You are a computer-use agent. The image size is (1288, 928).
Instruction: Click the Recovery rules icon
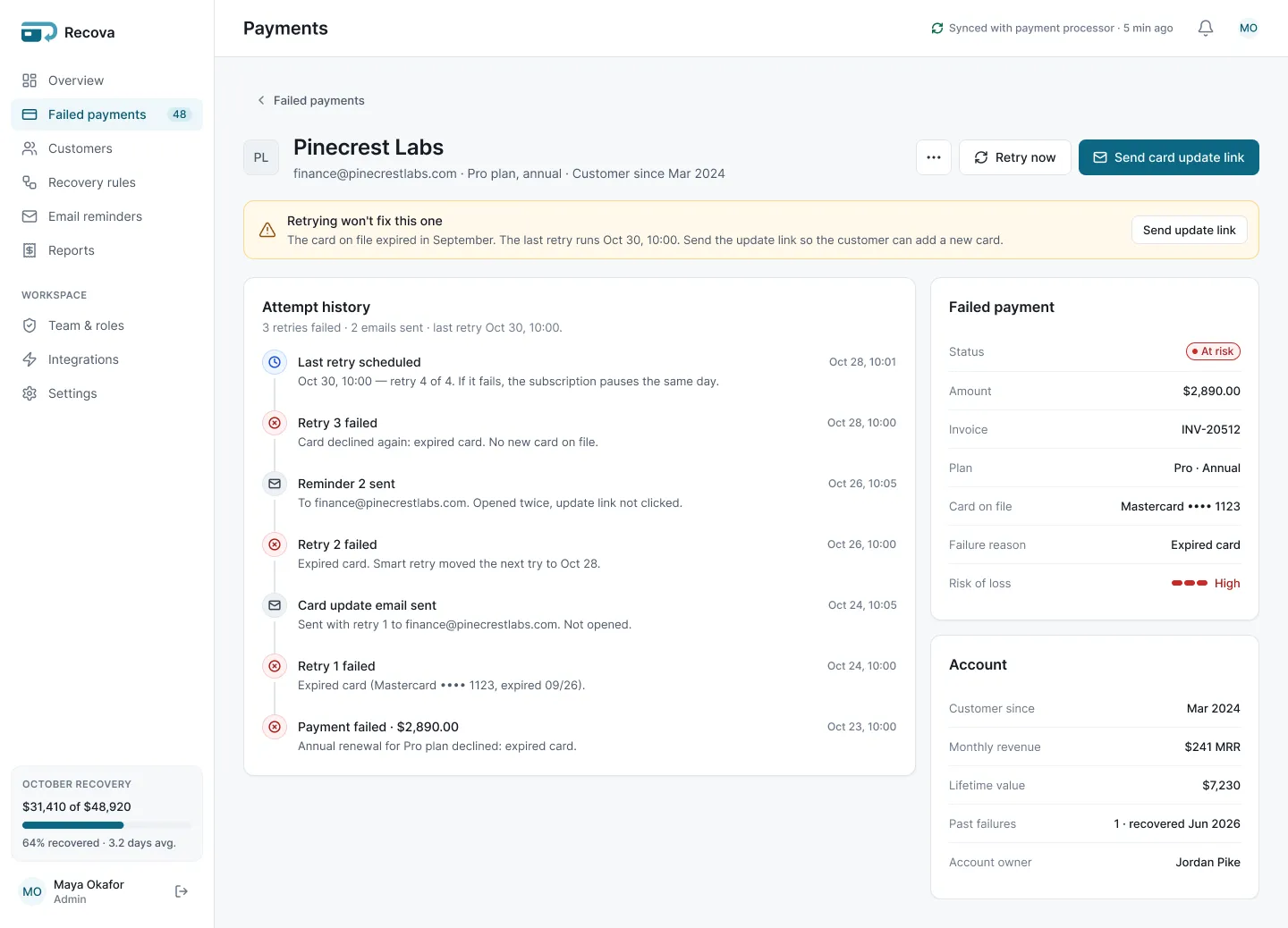coord(30,182)
